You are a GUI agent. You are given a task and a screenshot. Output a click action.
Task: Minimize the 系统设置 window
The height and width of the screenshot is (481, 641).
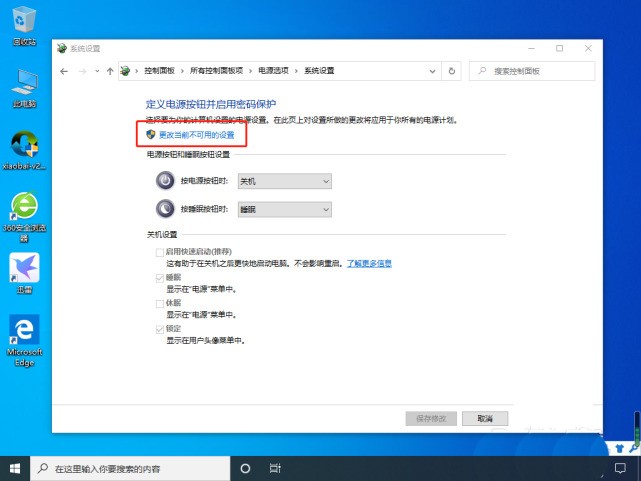[531, 48]
